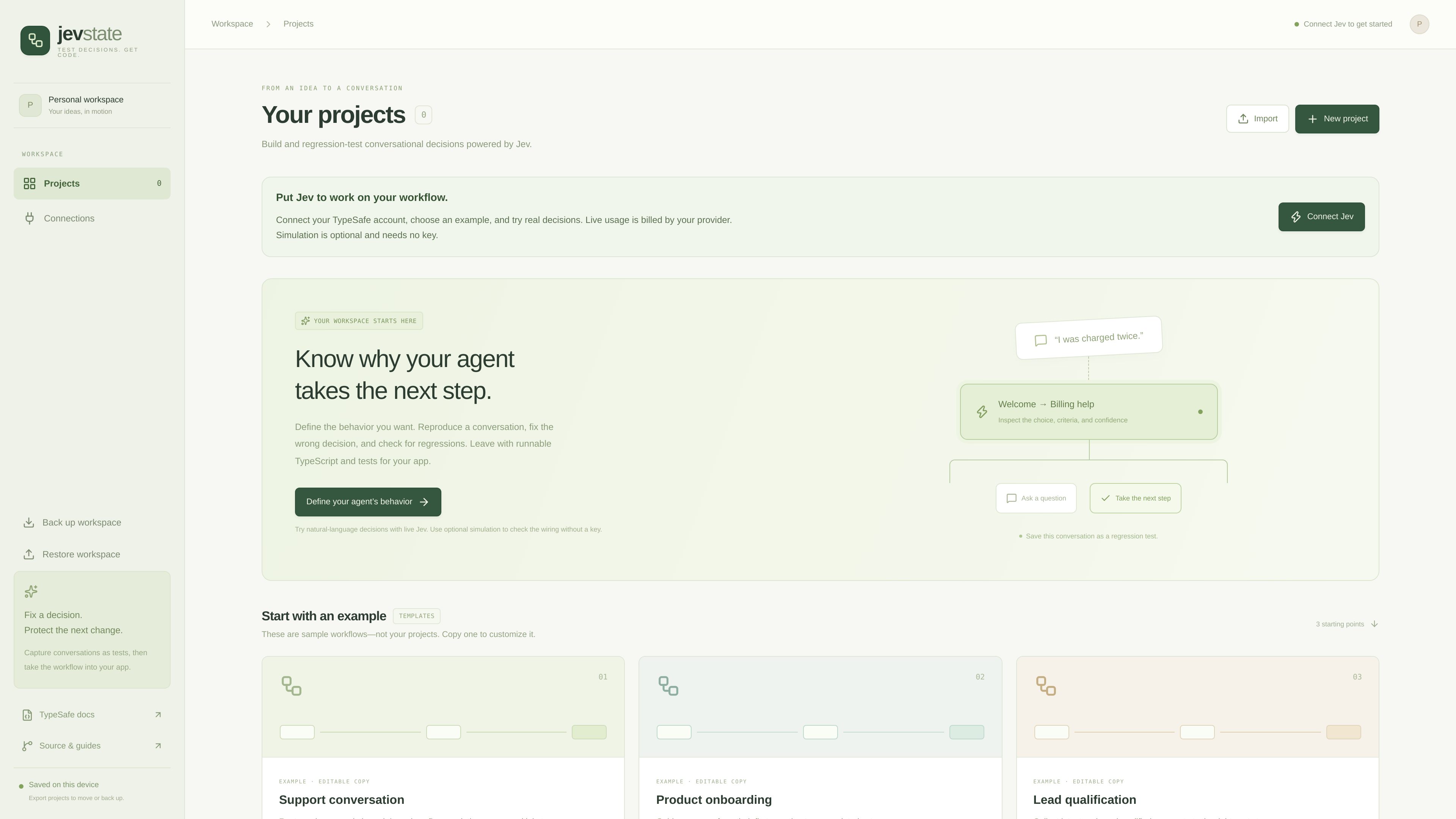
Task: Click Define your agent's behavior button
Action: pos(368,502)
